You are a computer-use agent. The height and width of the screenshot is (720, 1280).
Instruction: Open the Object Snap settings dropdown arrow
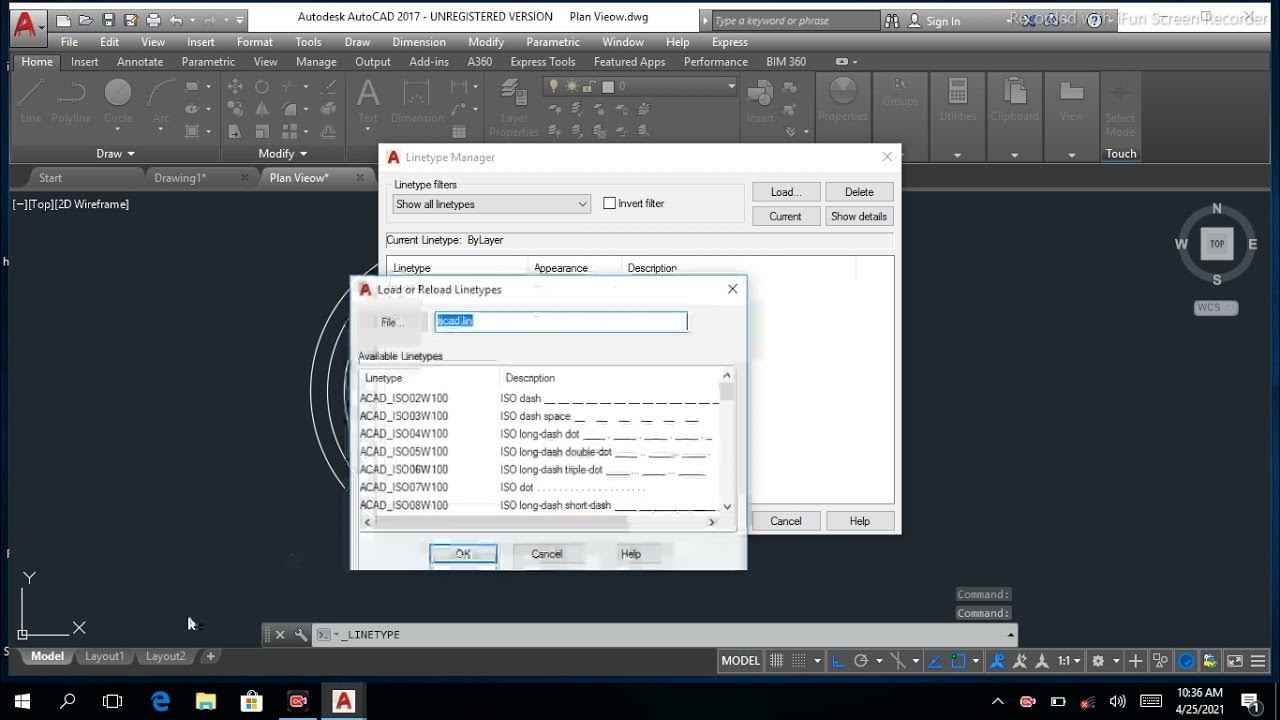[975, 661]
